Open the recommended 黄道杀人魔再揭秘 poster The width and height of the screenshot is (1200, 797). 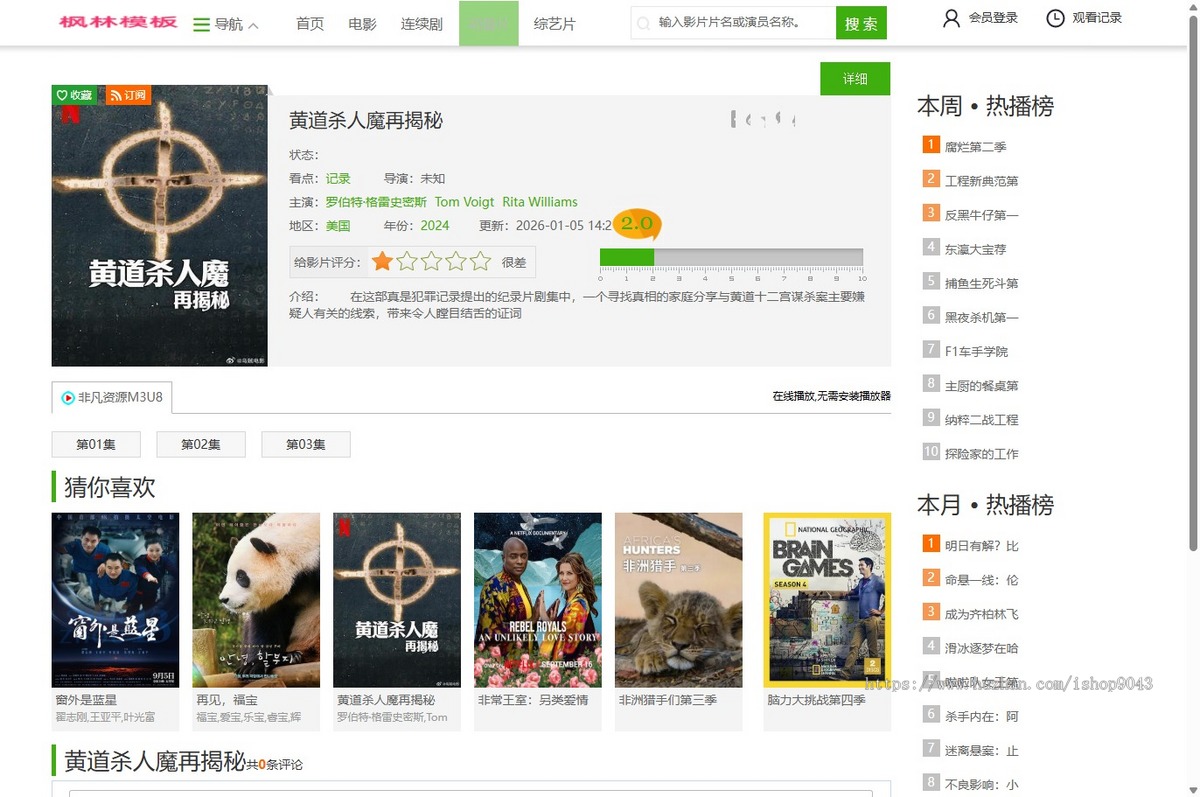[x=397, y=600]
